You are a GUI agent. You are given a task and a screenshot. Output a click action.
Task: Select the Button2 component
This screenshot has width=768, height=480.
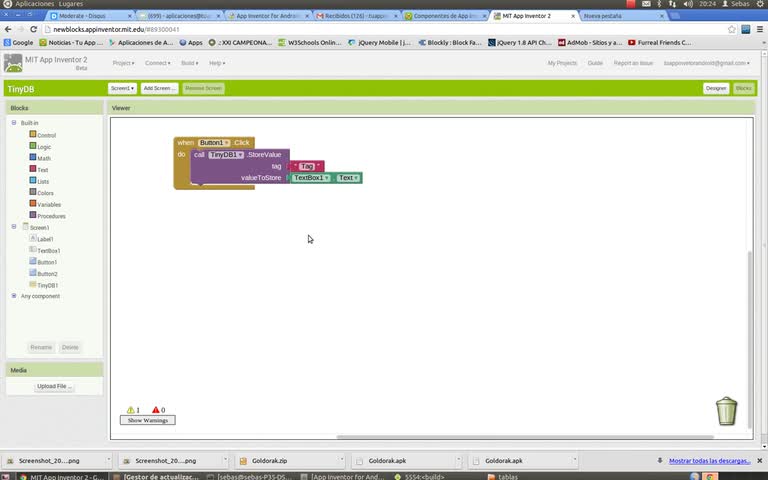click(43, 273)
